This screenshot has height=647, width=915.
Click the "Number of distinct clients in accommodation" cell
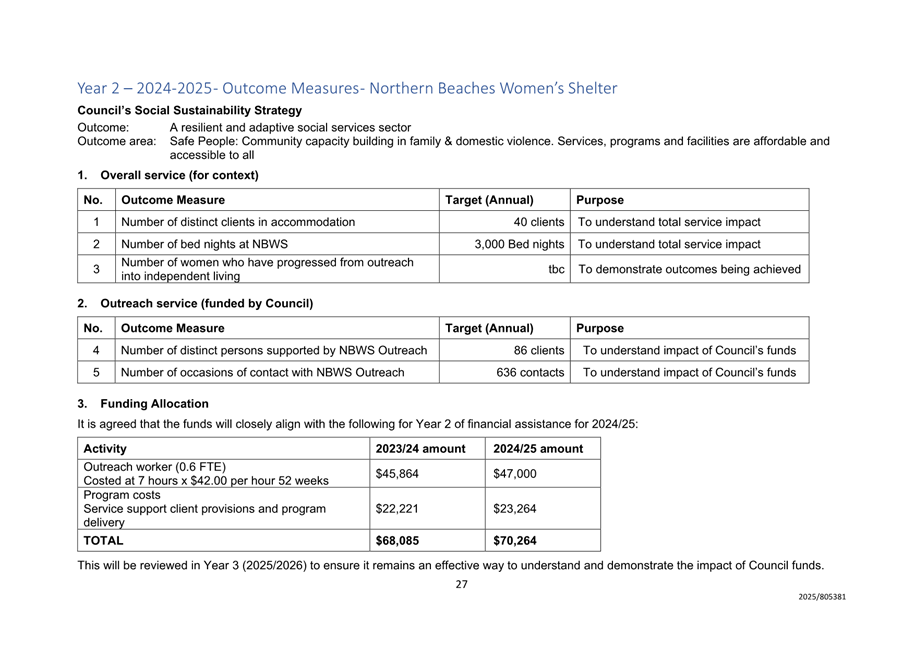tap(238, 222)
